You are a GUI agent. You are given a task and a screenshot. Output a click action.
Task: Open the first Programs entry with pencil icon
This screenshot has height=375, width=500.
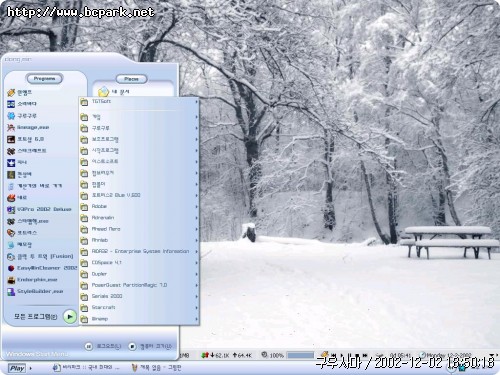(x=19, y=92)
